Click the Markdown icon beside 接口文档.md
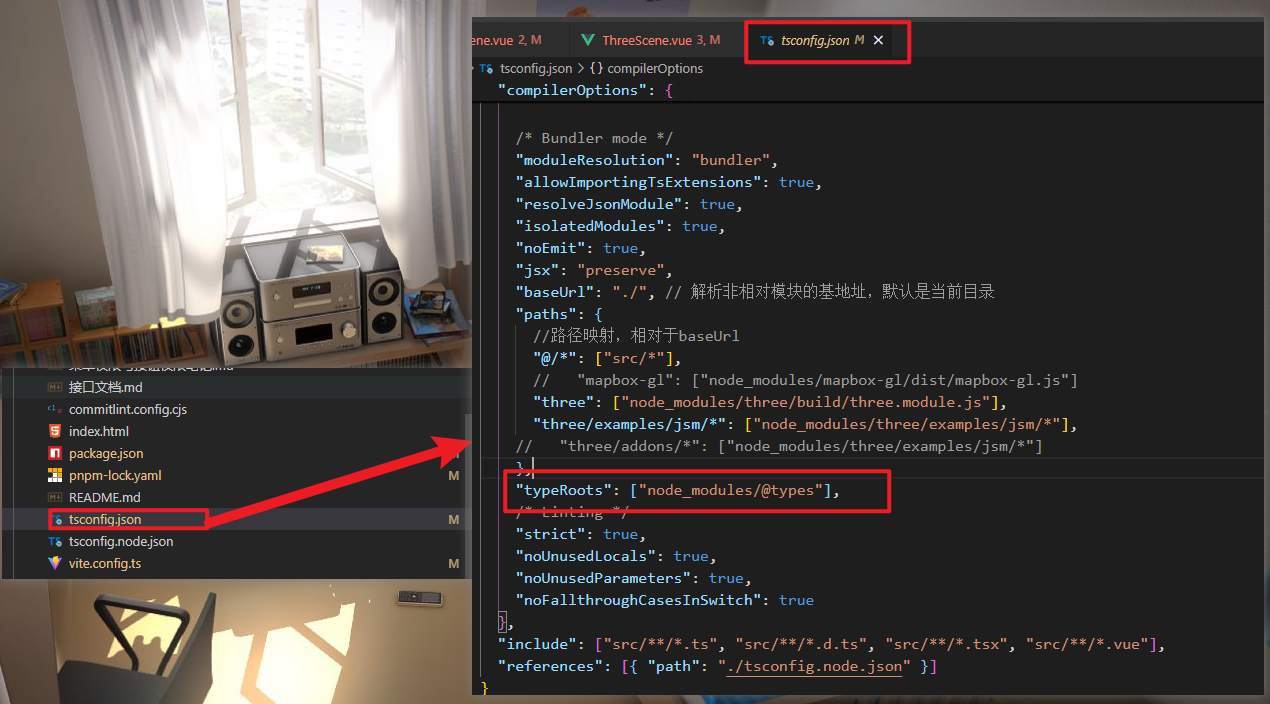Viewport: 1270px width, 704px height. click(x=54, y=387)
